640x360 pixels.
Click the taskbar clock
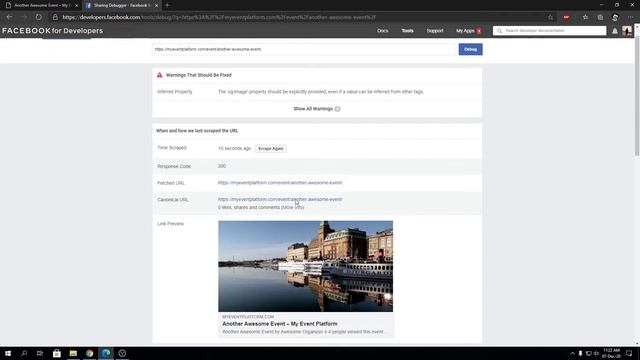611,353
